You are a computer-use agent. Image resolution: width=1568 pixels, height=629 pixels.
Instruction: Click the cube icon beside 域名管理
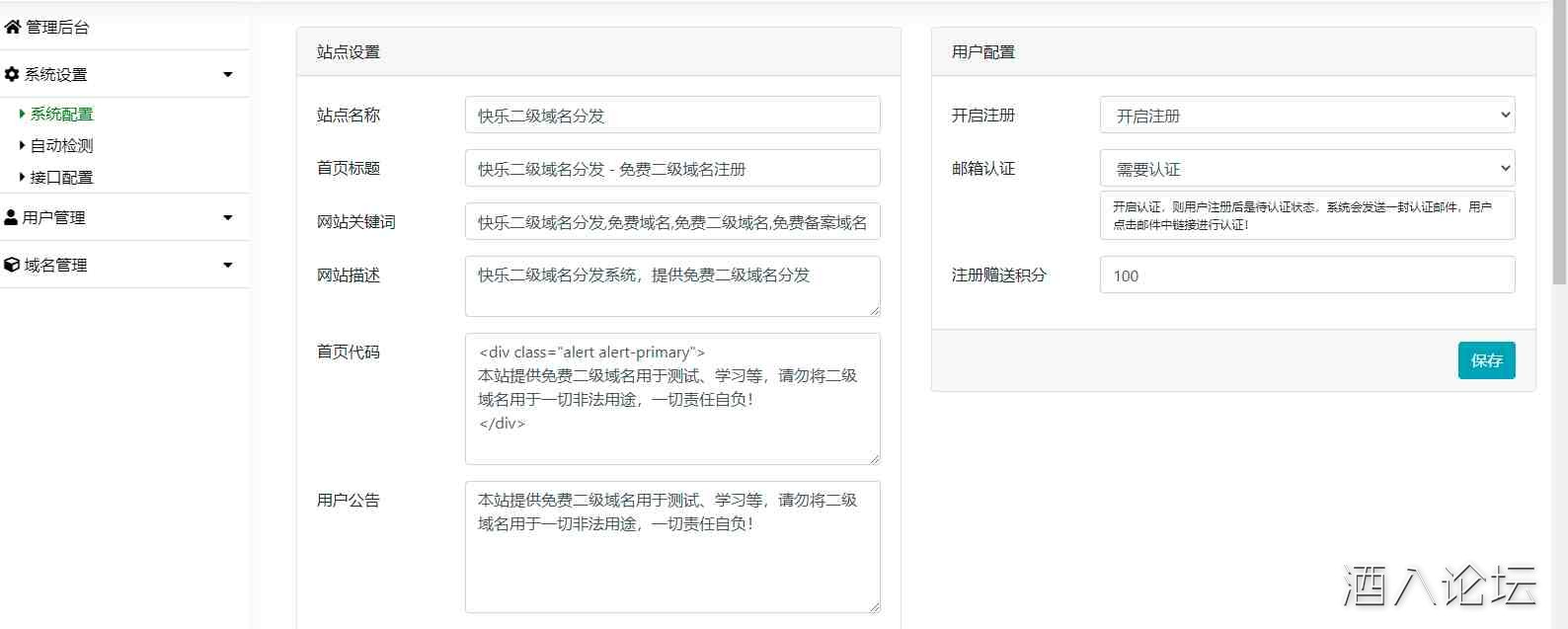tap(12, 265)
